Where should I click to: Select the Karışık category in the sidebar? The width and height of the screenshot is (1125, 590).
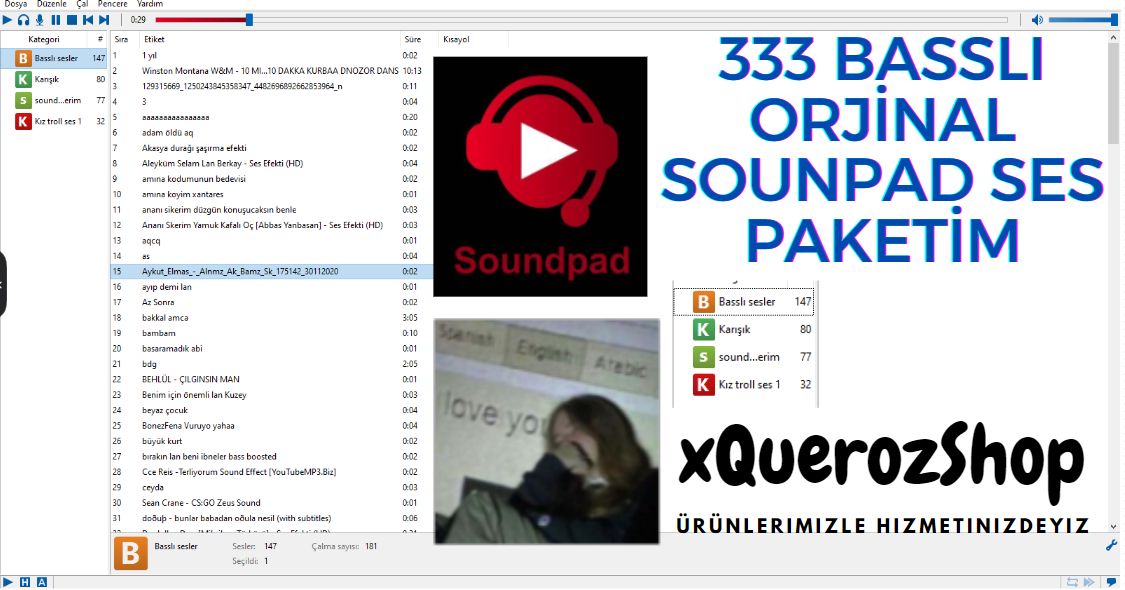pos(55,79)
